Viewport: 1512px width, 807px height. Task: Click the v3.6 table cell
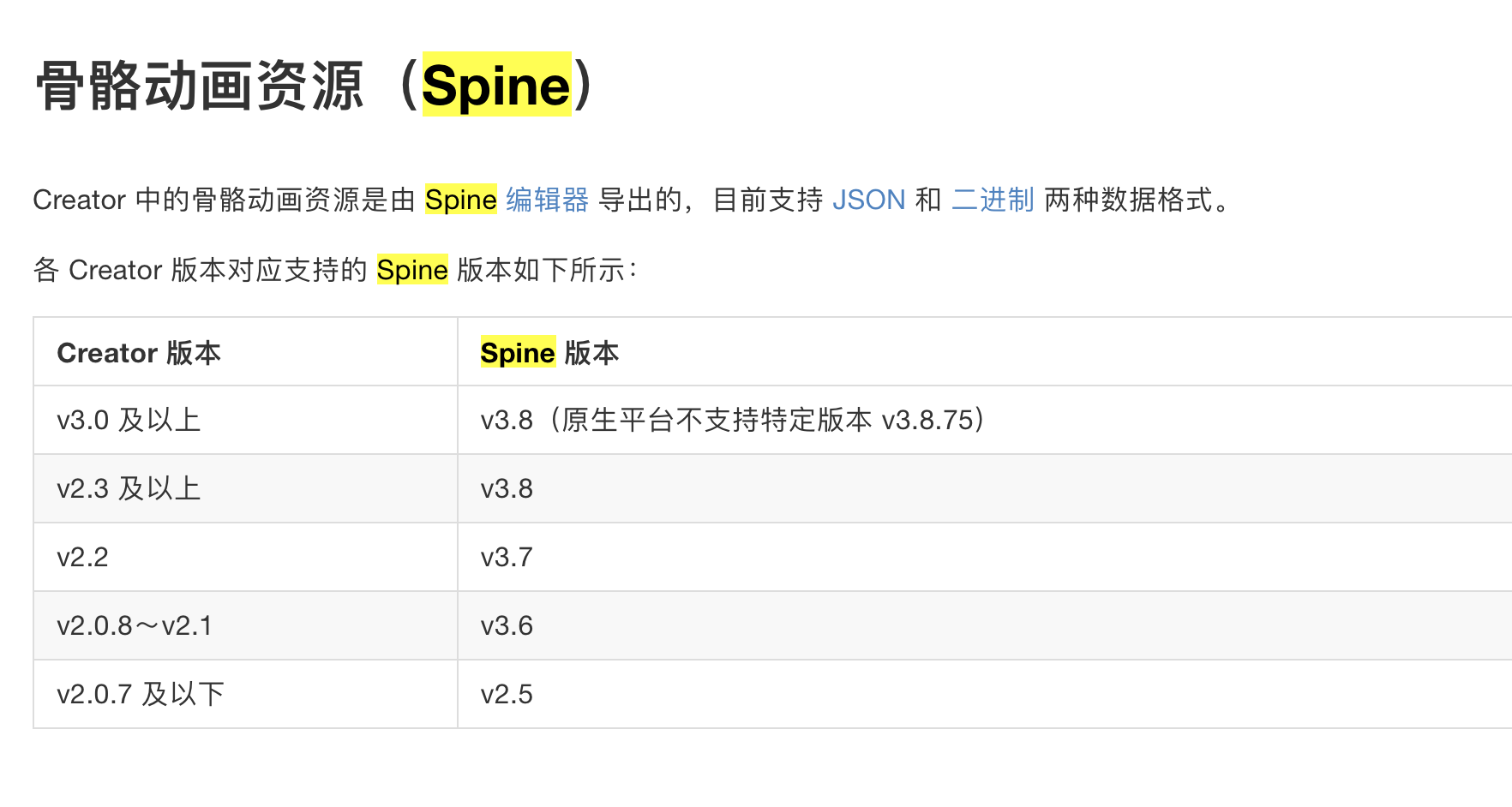click(x=507, y=625)
